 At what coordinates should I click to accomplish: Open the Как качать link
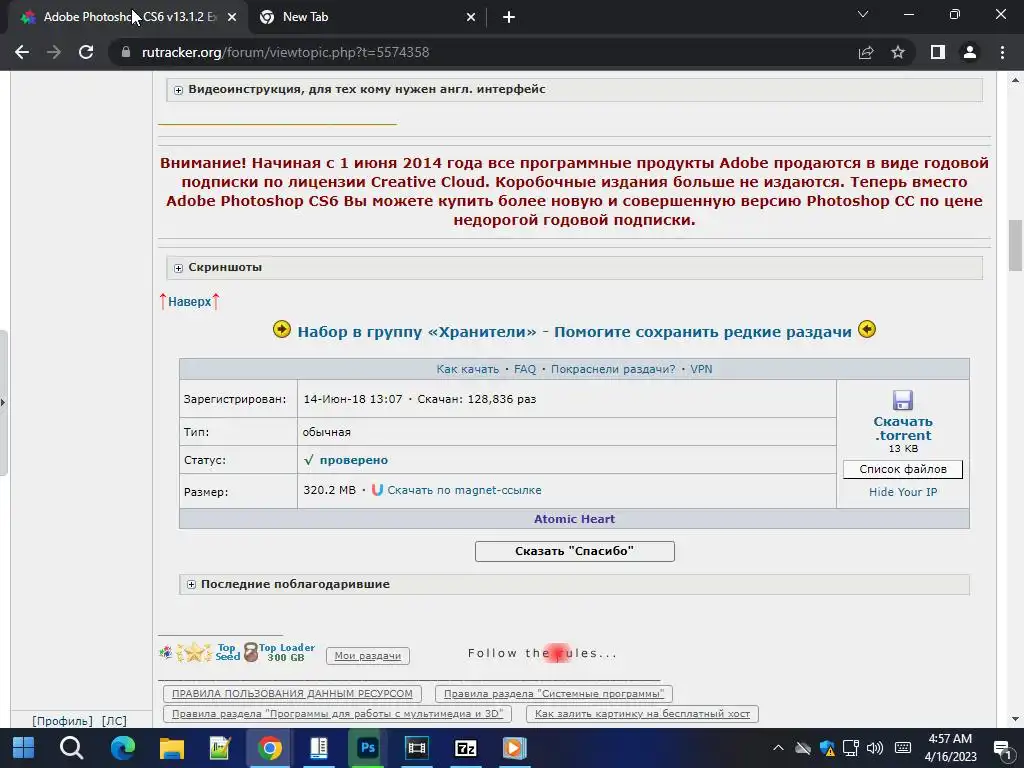[x=468, y=369]
